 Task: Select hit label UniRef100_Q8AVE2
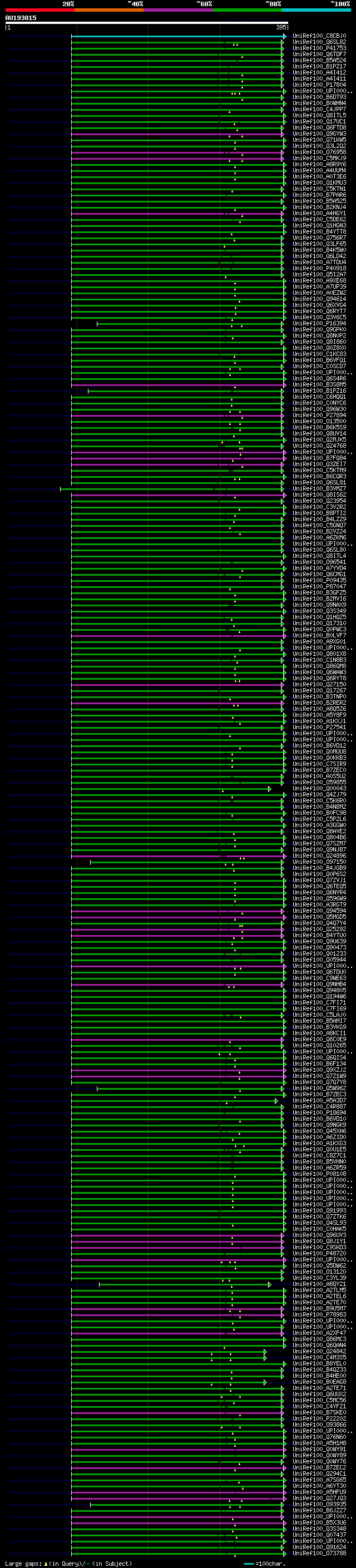point(319,832)
